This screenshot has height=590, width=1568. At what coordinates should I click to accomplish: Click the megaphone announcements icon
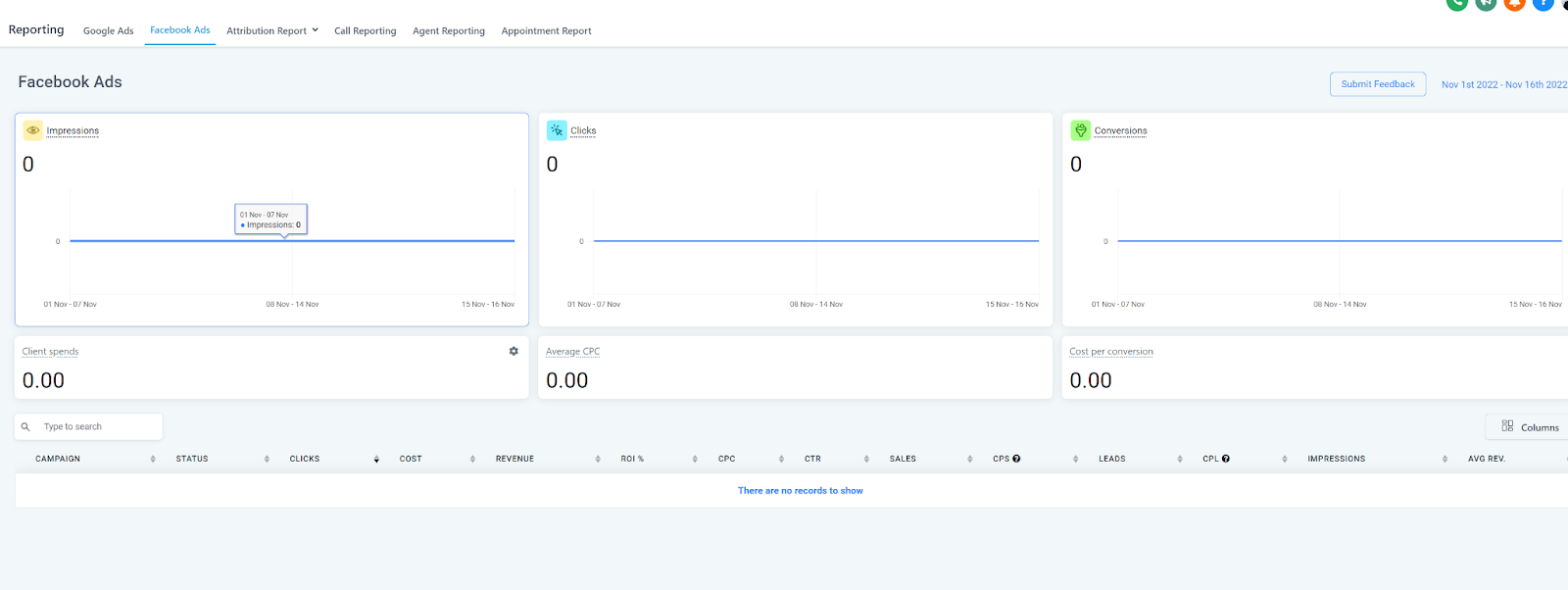coord(1486,3)
